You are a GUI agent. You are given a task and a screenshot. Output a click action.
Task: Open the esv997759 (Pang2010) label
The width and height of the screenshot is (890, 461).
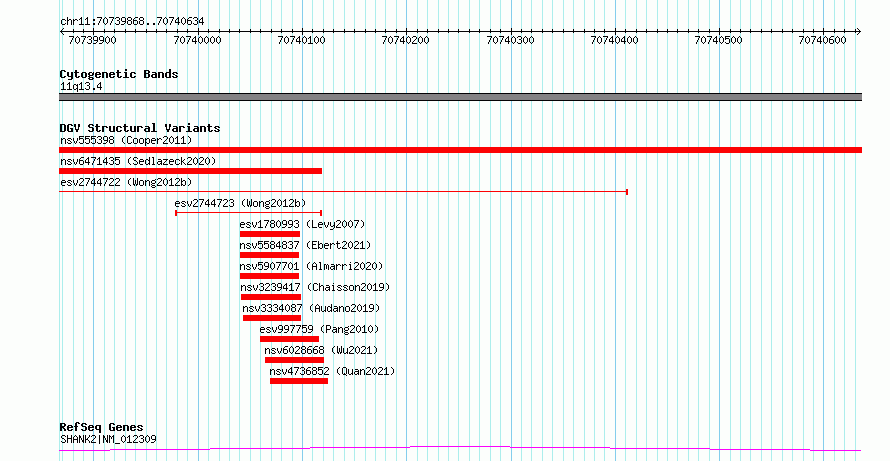tap(319, 329)
